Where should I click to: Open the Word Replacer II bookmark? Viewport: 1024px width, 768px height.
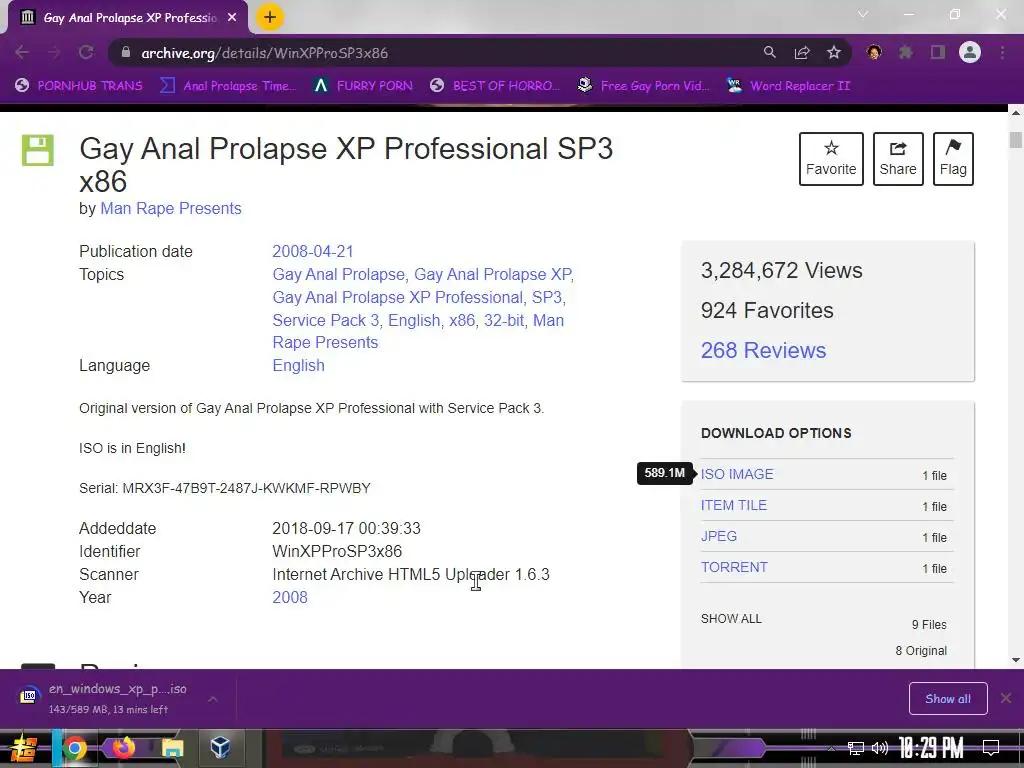click(790, 86)
